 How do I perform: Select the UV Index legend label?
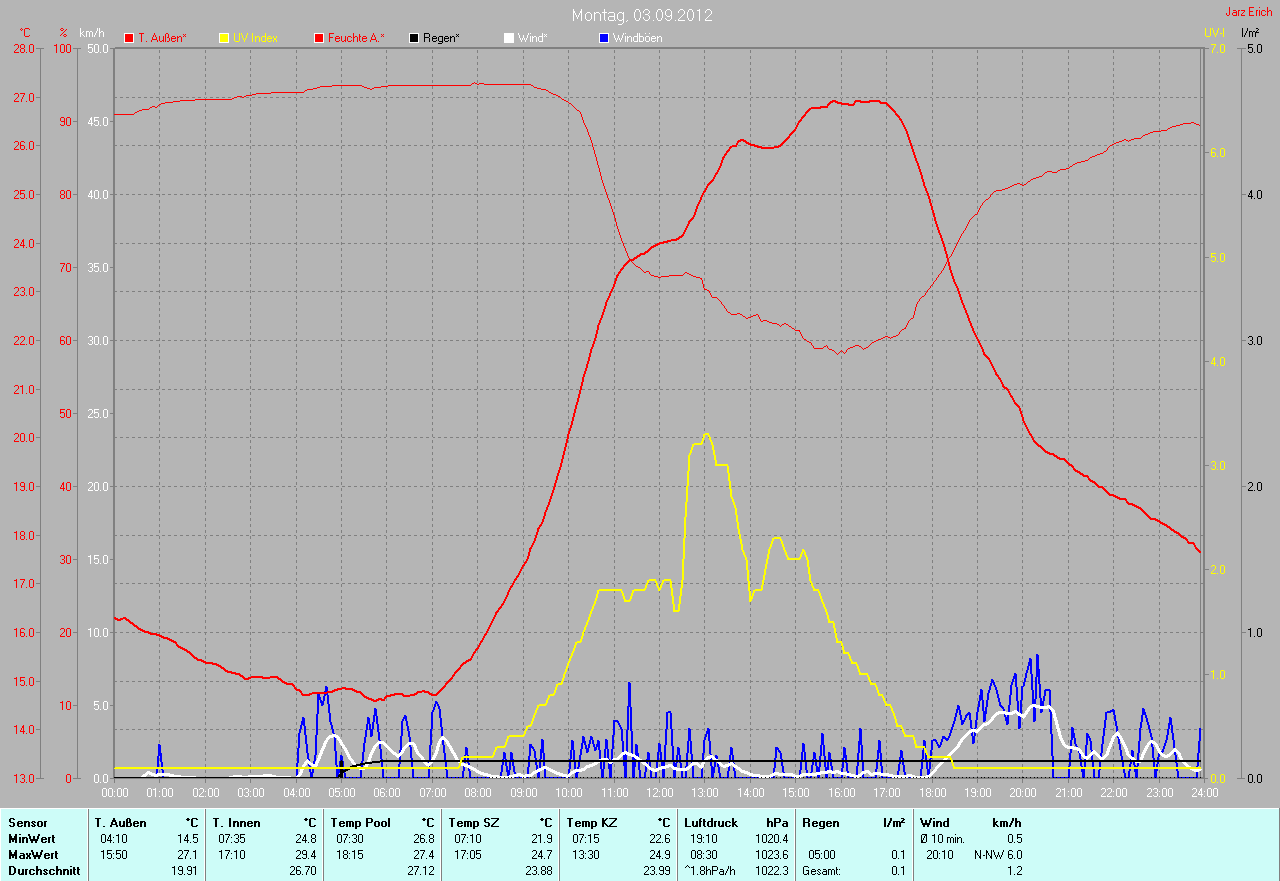point(255,38)
